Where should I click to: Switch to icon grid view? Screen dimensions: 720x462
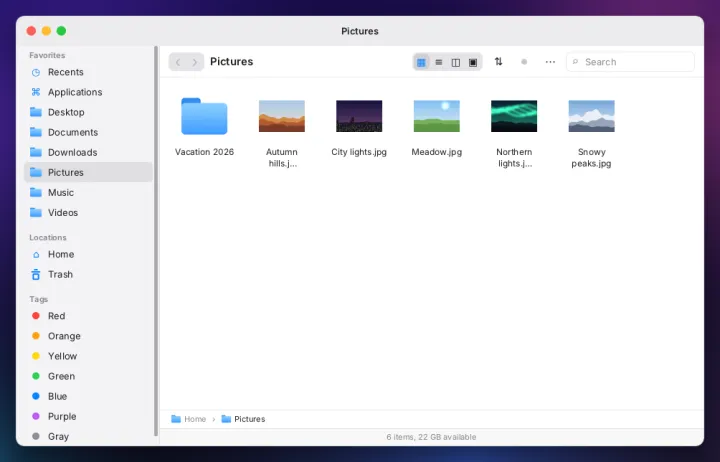(x=421, y=62)
